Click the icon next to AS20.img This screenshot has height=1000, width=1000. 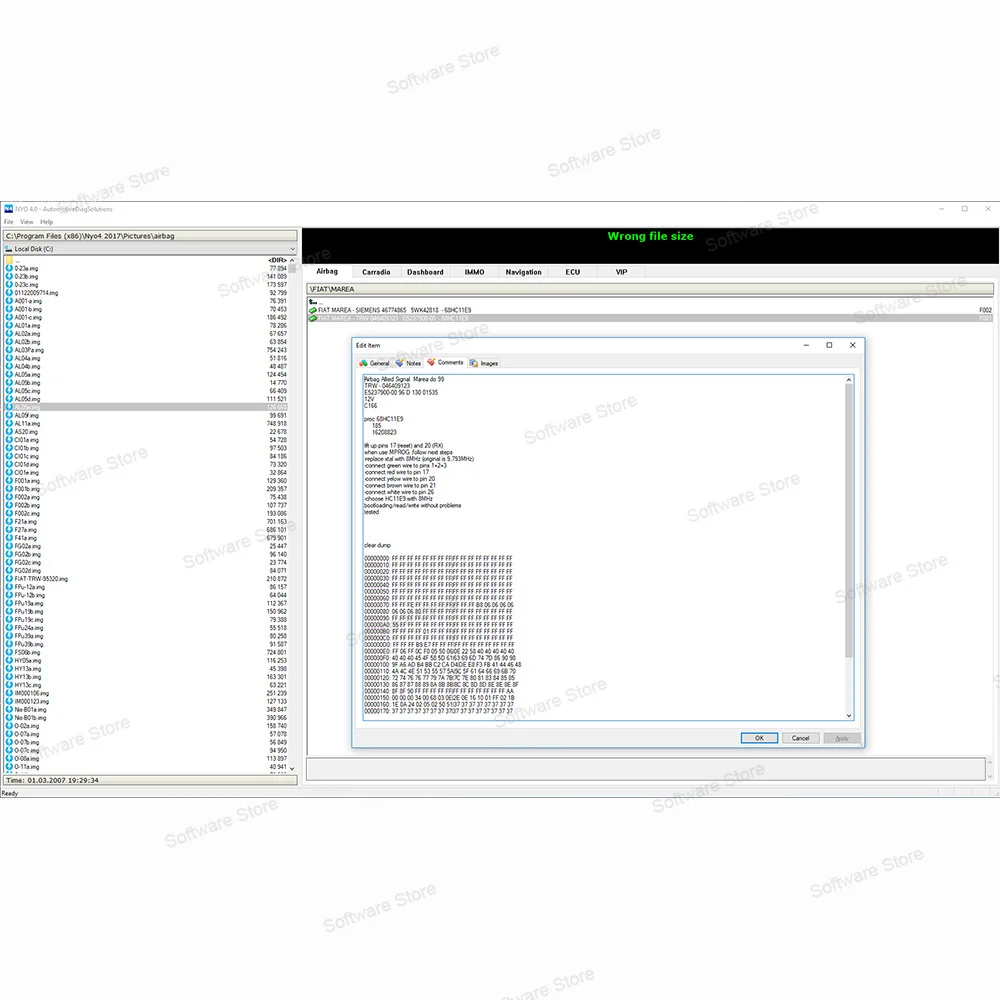(9, 432)
